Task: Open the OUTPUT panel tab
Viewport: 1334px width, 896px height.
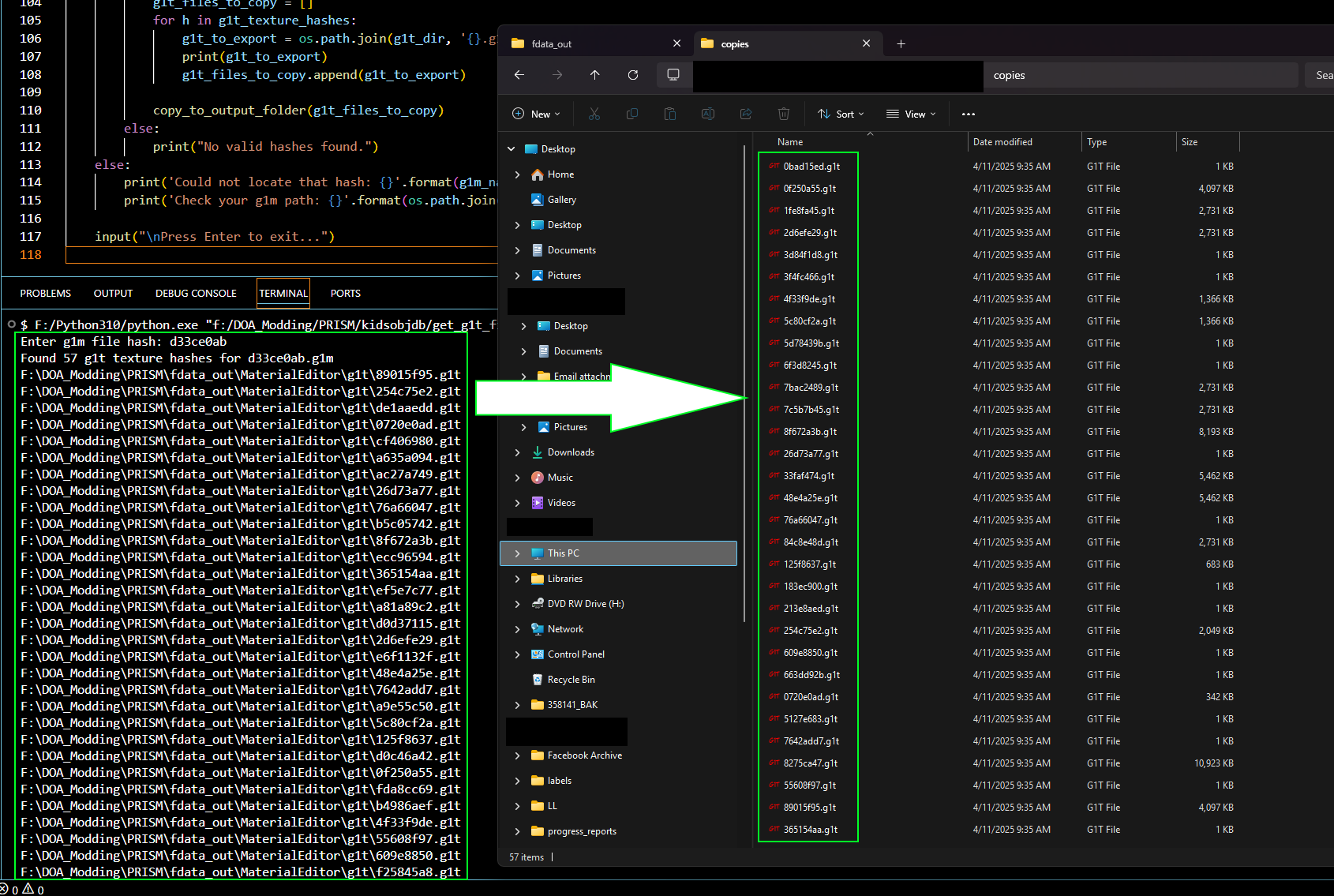Action: pyautogui.click(x=113, y=294)
